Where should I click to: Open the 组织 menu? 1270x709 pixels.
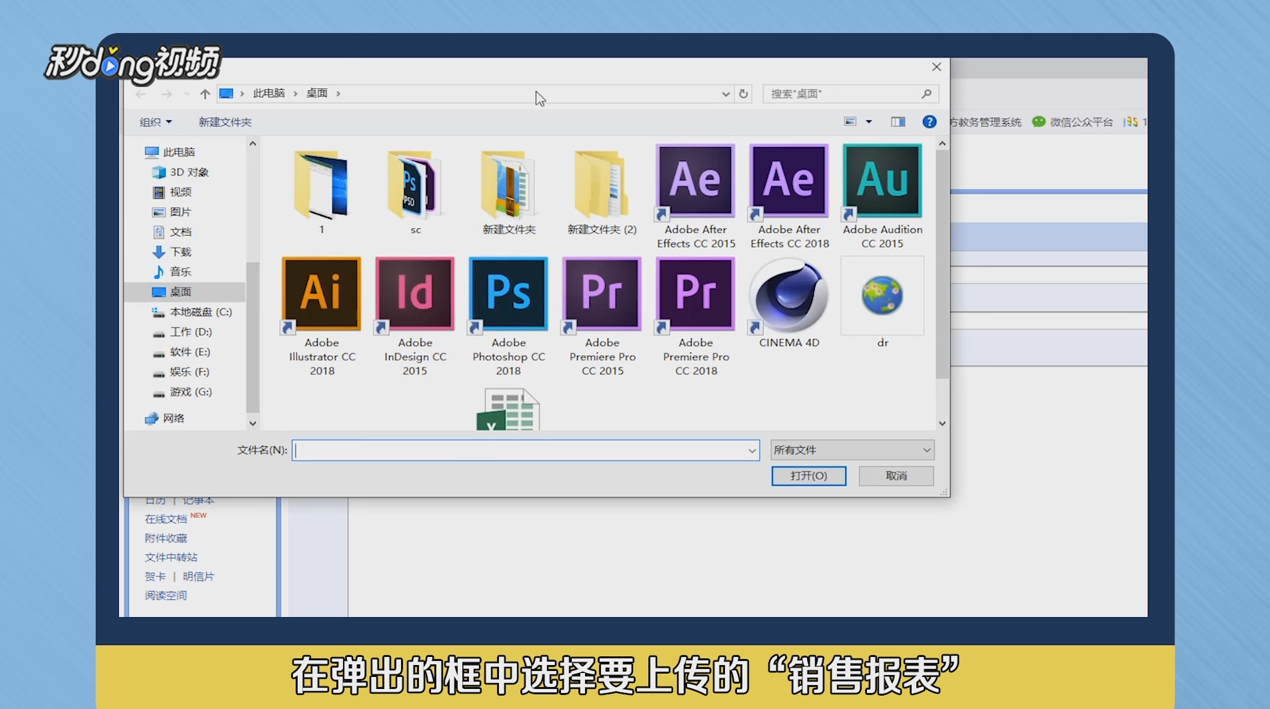point(155,122)
